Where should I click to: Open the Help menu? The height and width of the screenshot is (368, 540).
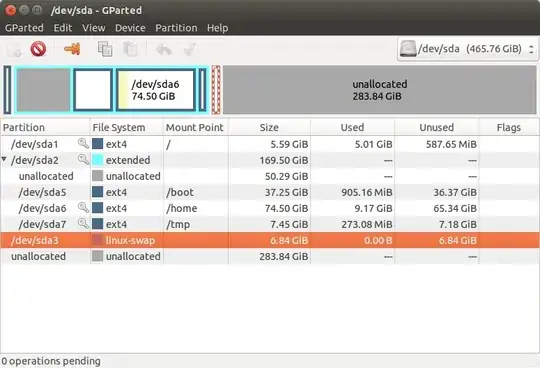(218, 28)
